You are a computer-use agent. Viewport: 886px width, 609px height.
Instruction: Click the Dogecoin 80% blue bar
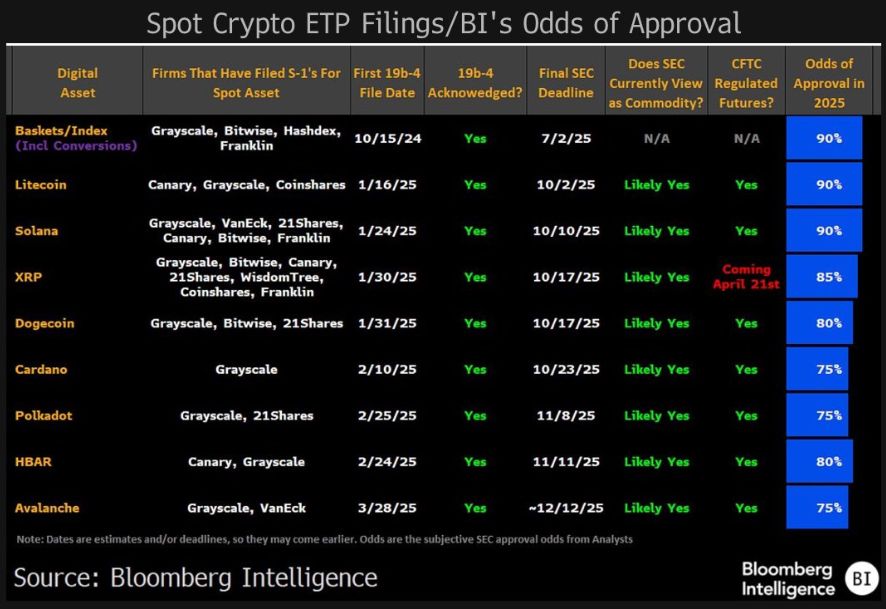820,323
